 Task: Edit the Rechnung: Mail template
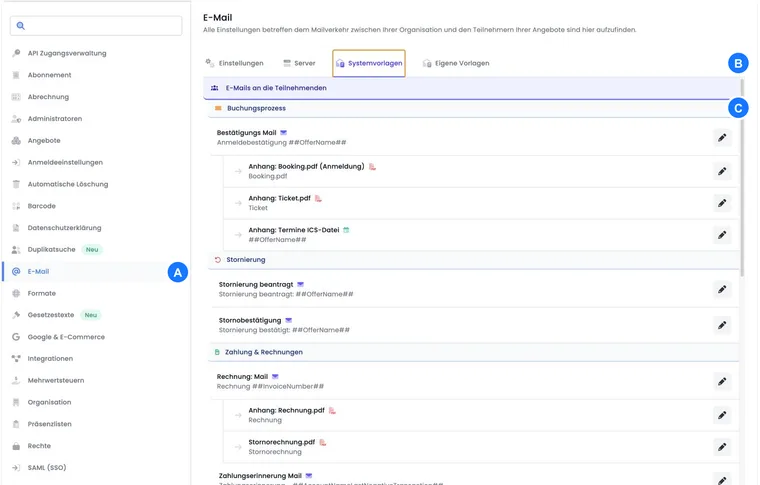tap(722, 381)
